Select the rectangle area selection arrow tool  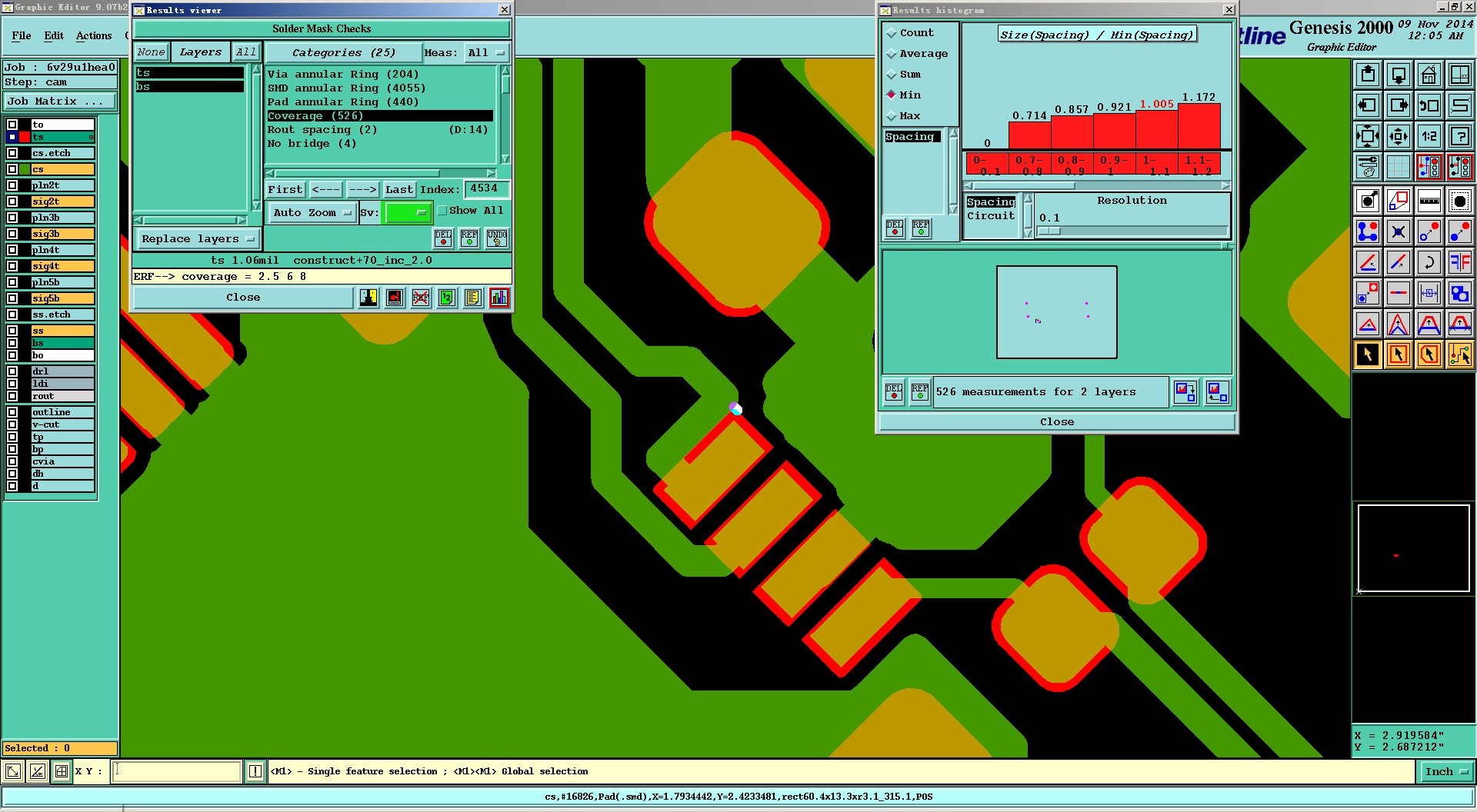pyautogui.click(x=1398, y=354)
